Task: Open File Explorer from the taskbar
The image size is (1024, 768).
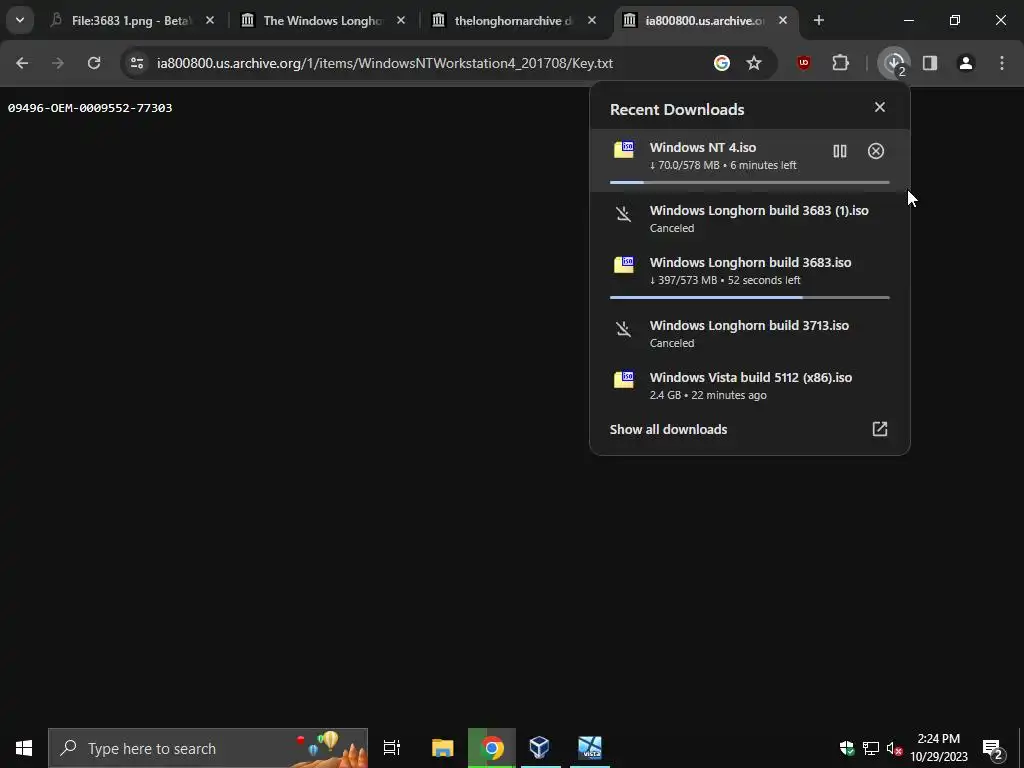Action: point(443,748)
